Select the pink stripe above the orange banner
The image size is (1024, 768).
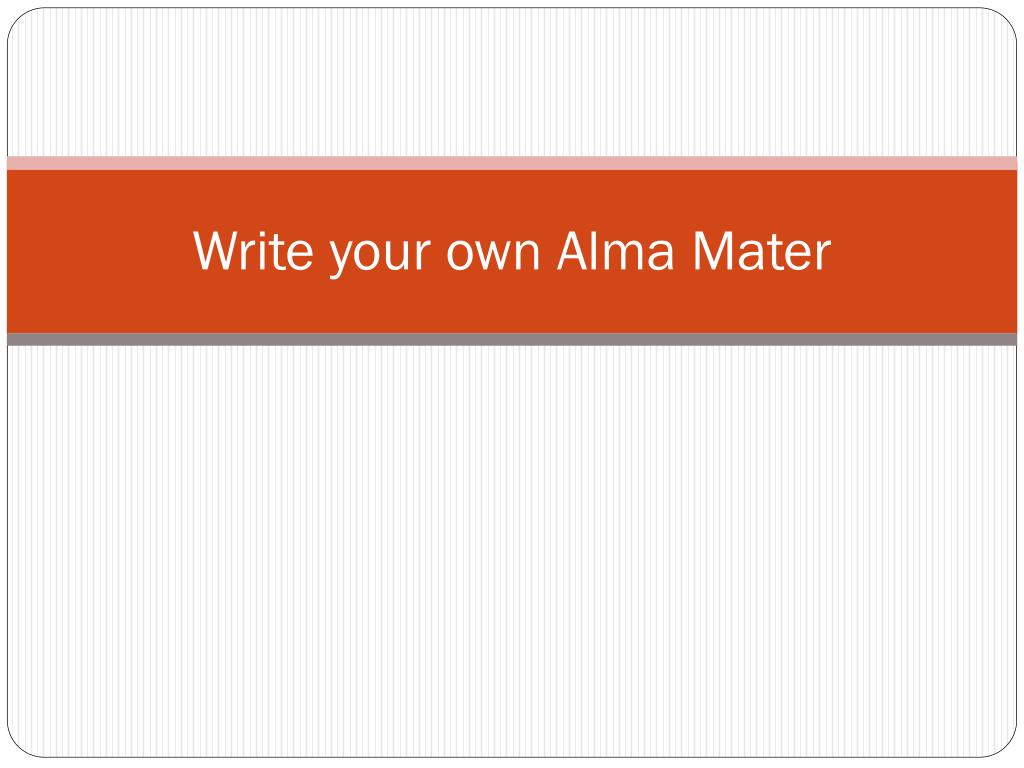pyautogui.click(x=512, y=163)
